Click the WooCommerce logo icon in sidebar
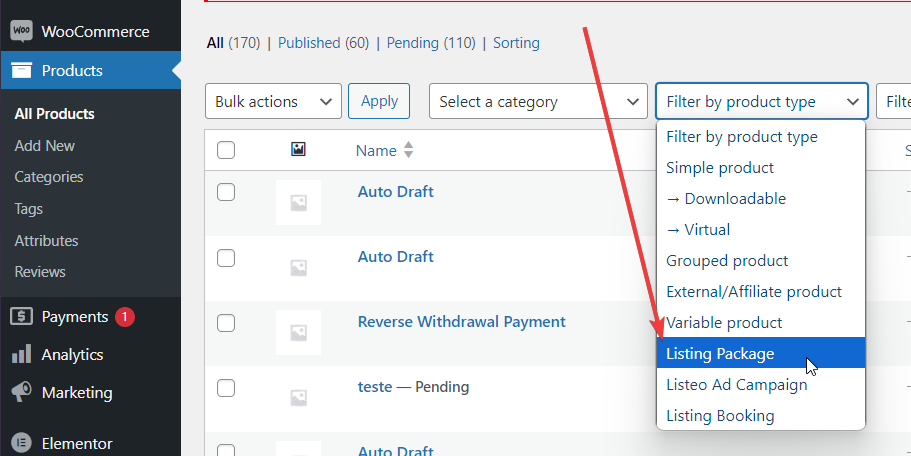Screen dimensions: 911x456 click(21, 31)
